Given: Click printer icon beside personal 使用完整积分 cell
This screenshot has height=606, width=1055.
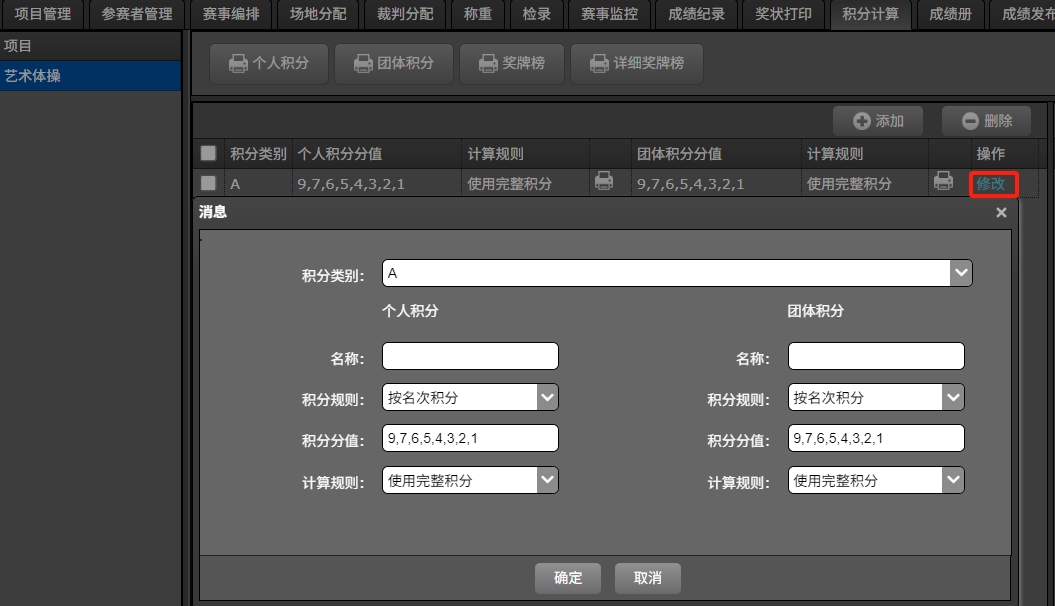Looking at the screenshot, I should 604,181.
